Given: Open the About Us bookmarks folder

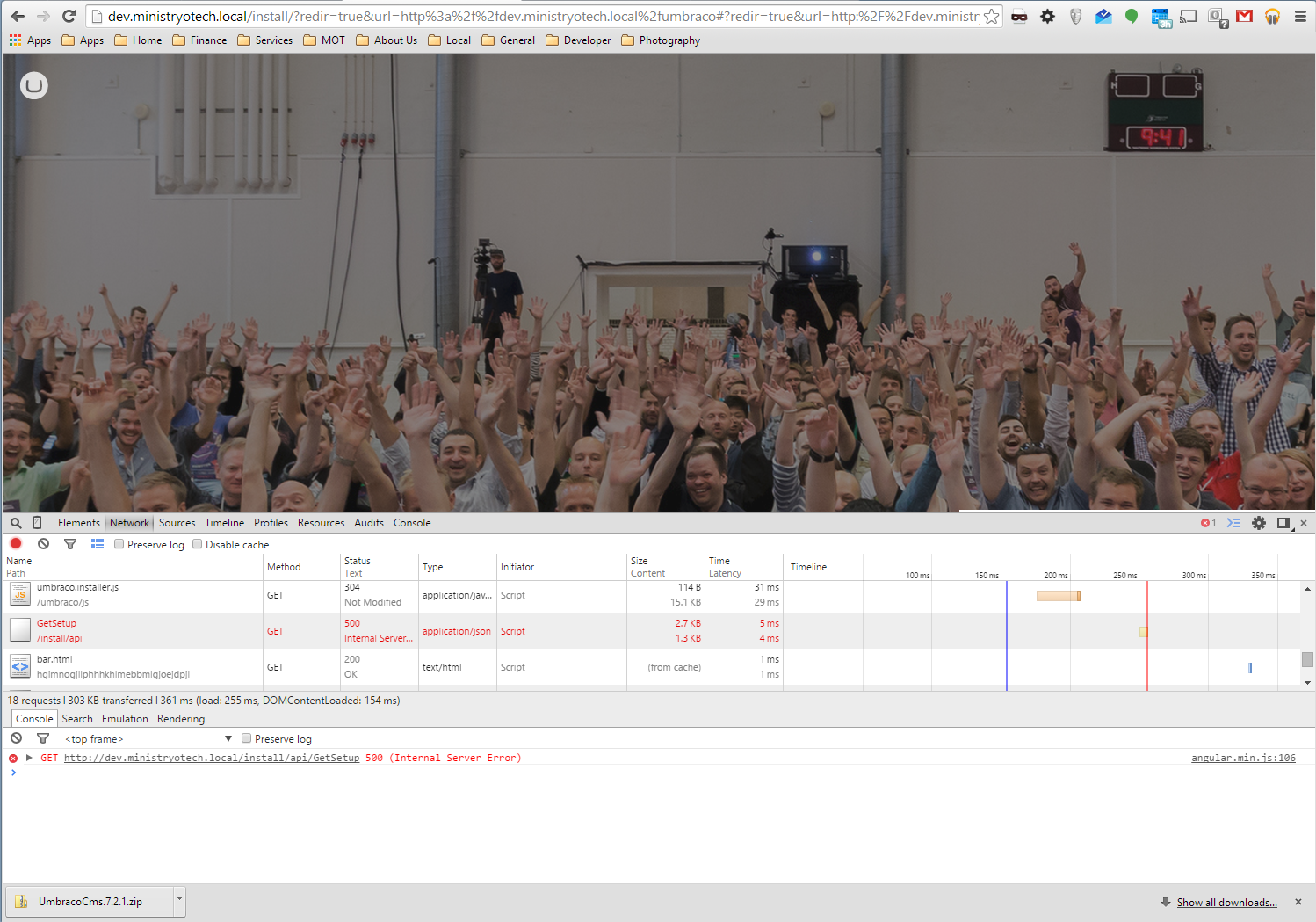Looking at the screenshot, I should coord(387,40).
